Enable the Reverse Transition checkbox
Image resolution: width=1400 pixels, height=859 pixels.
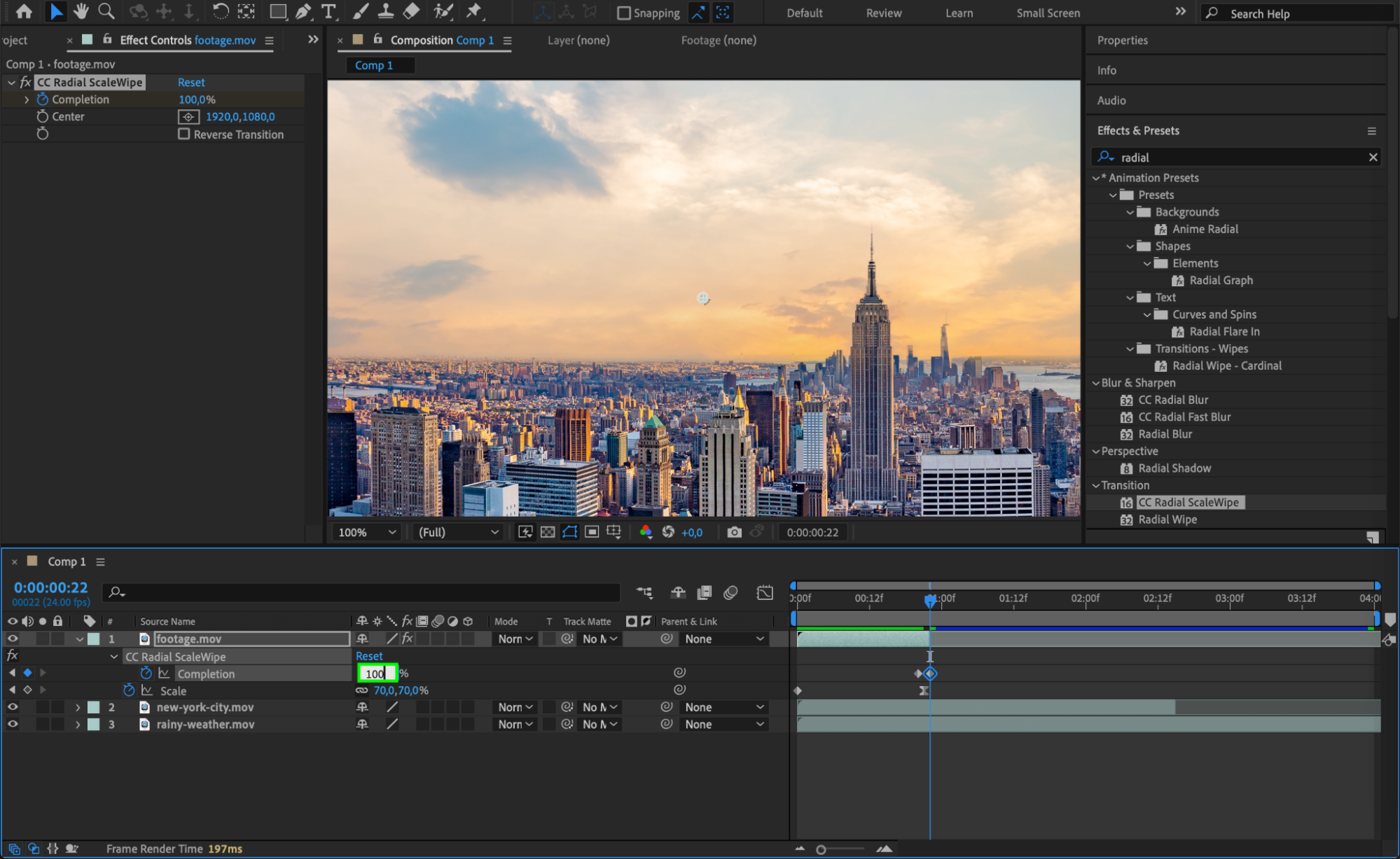[x=183, y=134]
